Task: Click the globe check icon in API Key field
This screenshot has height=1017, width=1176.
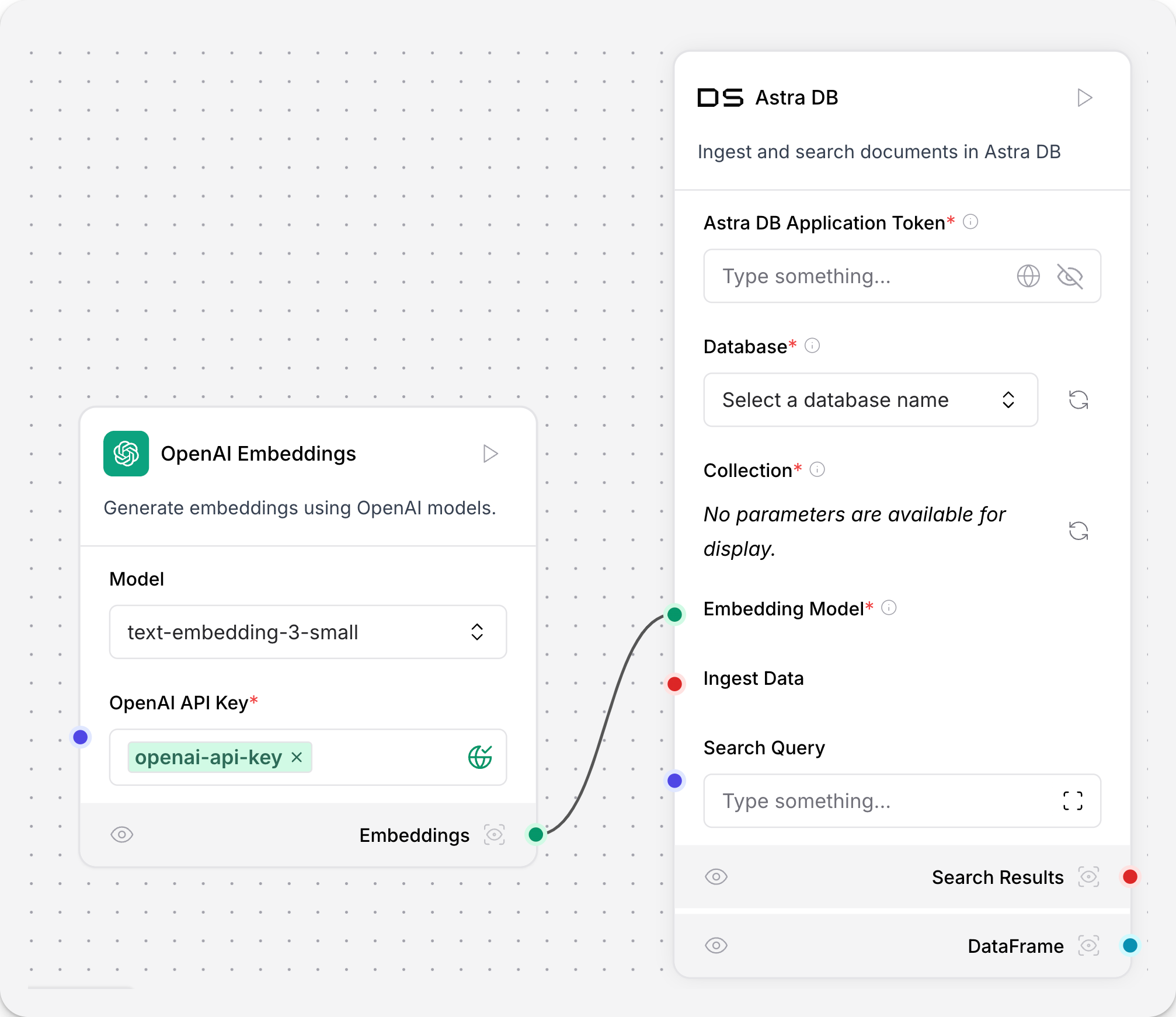Action: 480,757
